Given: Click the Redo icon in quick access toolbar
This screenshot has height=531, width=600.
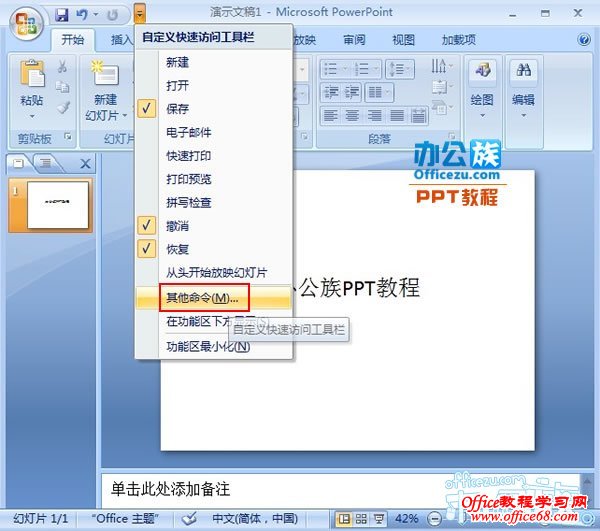Looking at the screenshot, I should point(113,15).
